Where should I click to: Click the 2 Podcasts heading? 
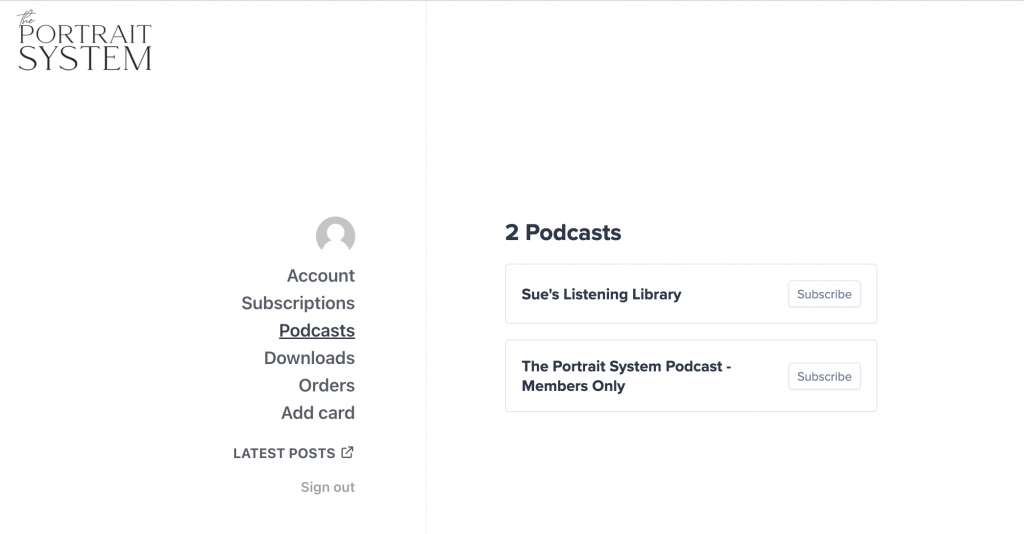click(563, 232)
